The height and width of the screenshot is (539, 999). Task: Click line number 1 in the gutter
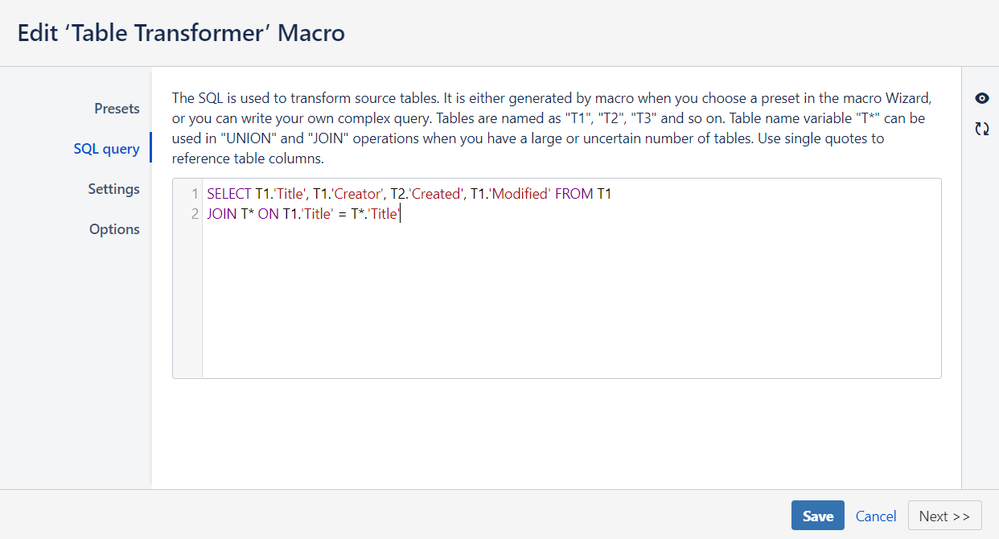click(195, 194)
